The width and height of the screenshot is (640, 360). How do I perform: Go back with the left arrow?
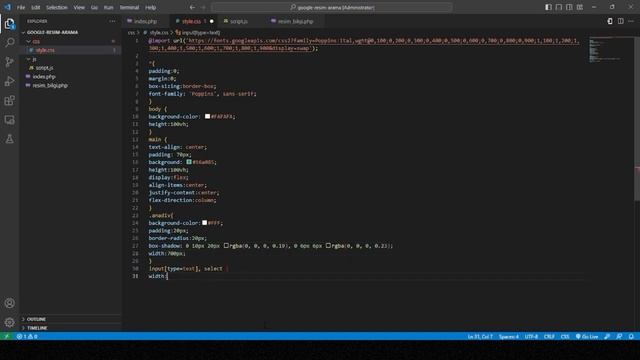pos(192,7)
